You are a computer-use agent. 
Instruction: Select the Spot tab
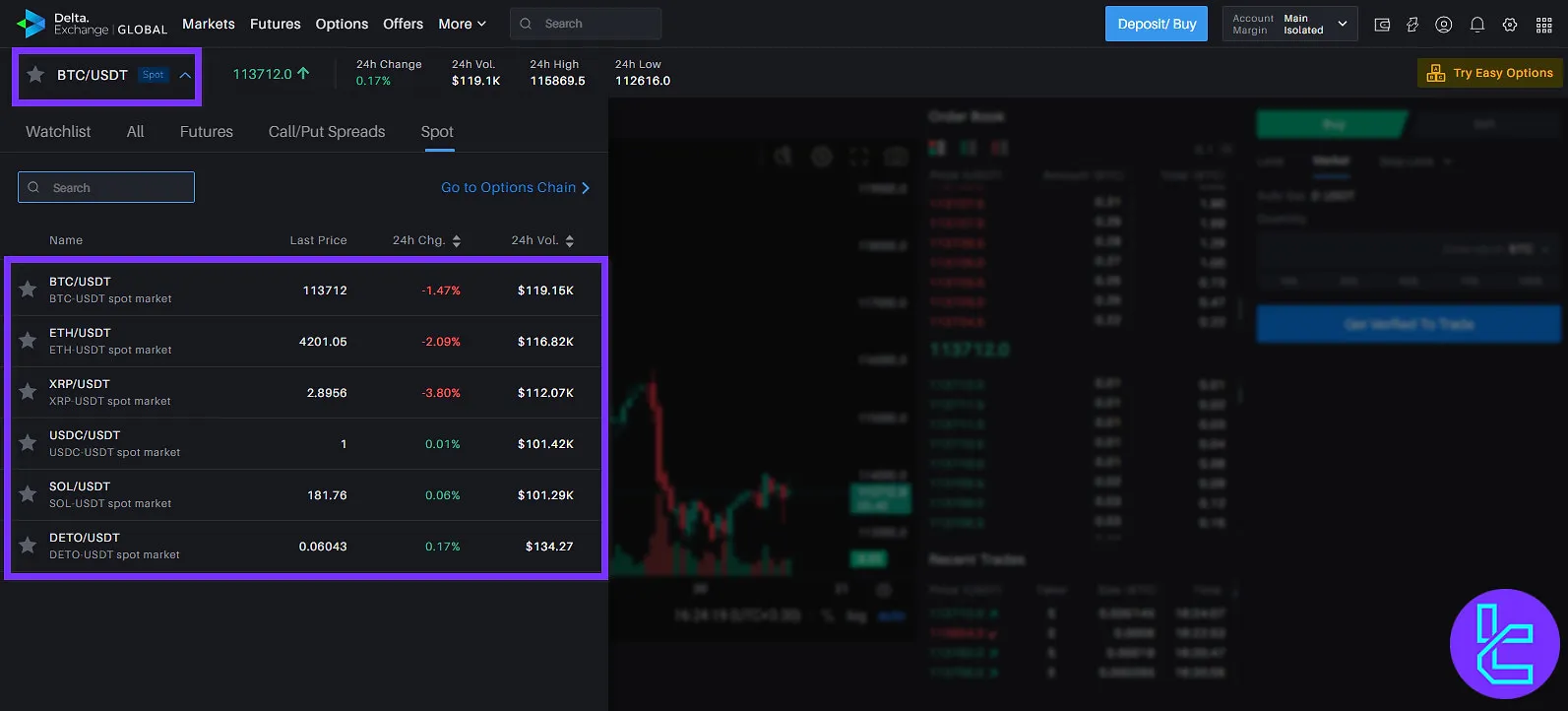[x=437, y=132]
